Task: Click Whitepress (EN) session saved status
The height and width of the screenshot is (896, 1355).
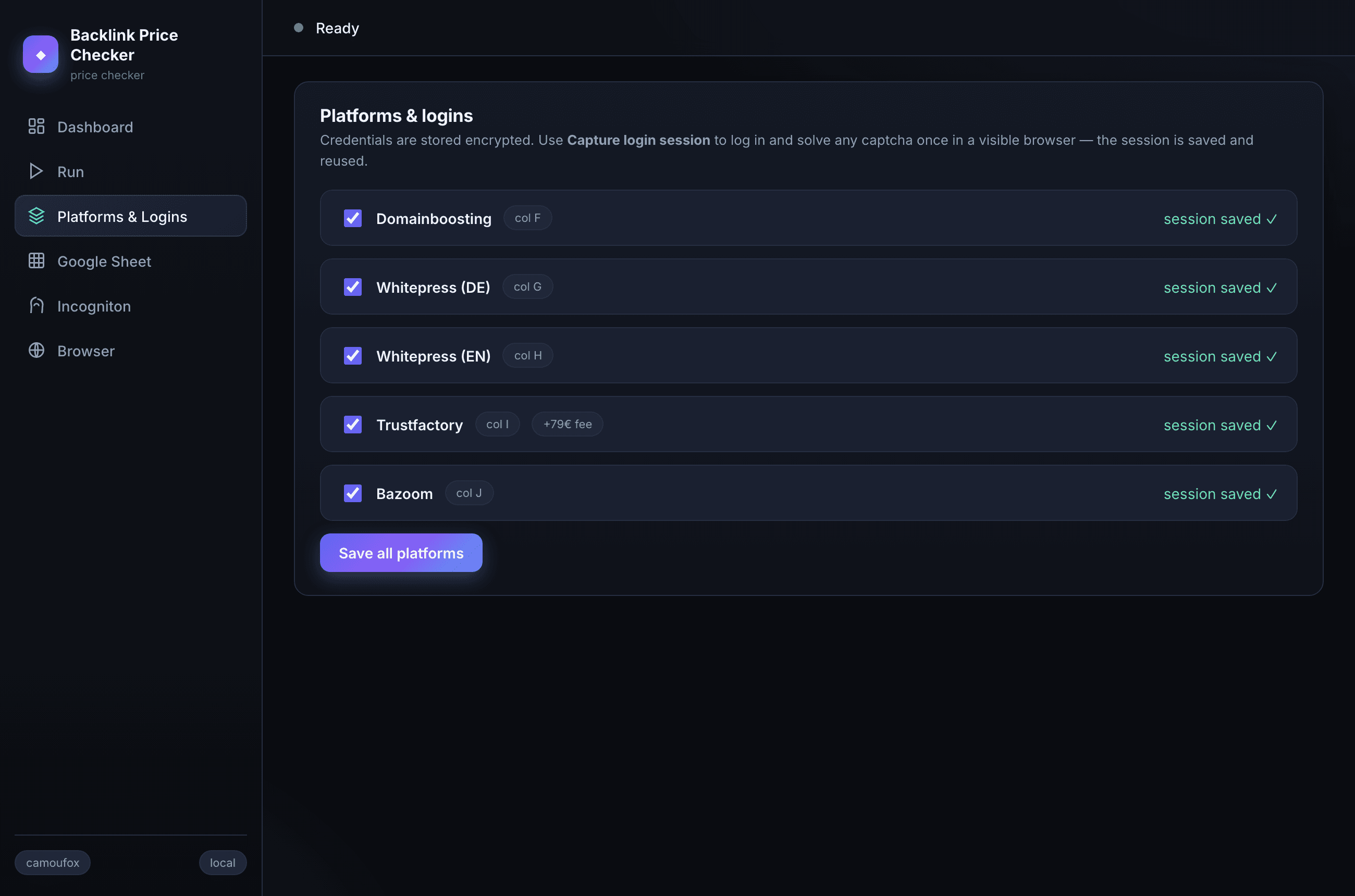Action: [x=1220, y=356]
